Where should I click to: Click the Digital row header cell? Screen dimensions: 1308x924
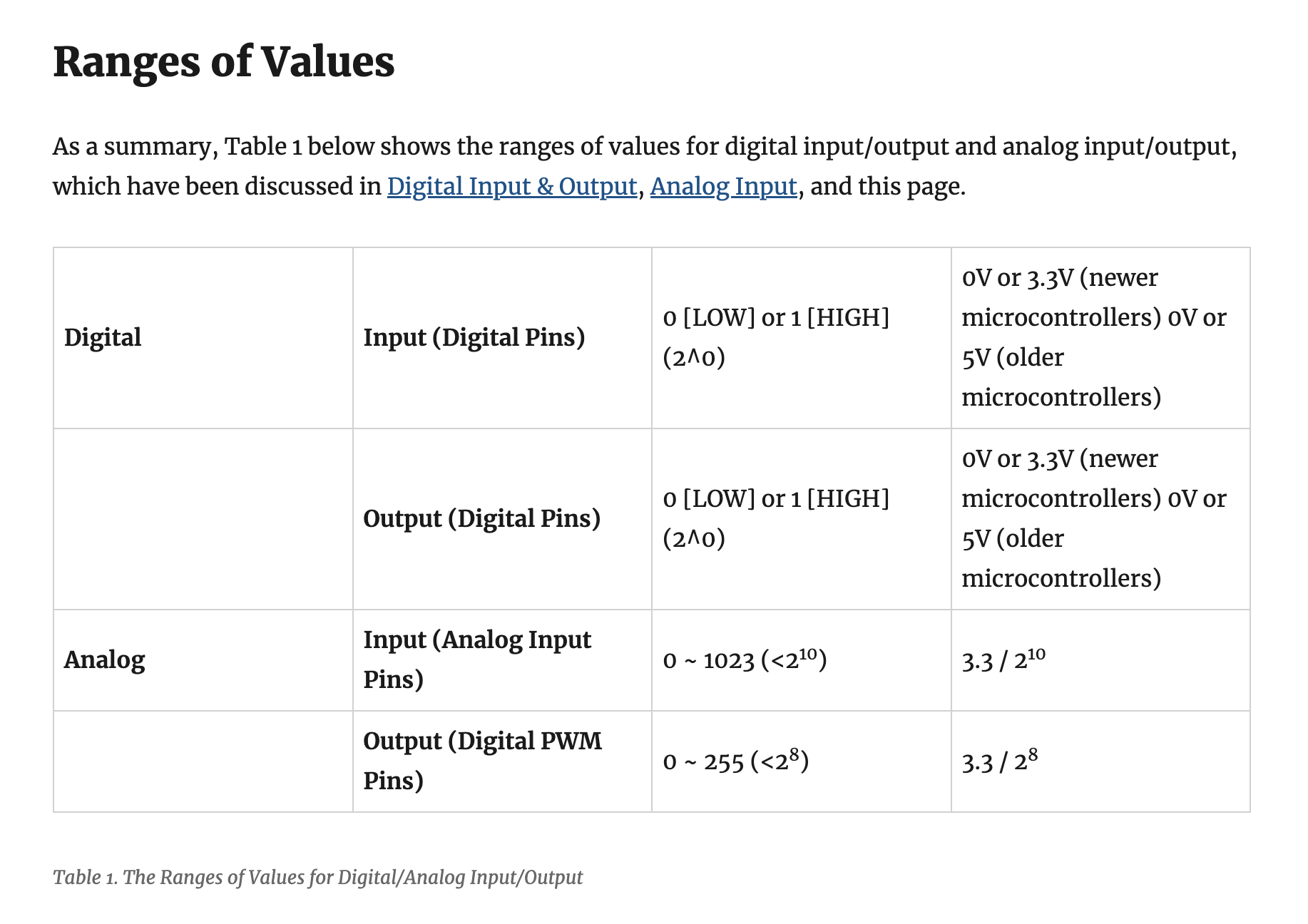tap(103, 337)
